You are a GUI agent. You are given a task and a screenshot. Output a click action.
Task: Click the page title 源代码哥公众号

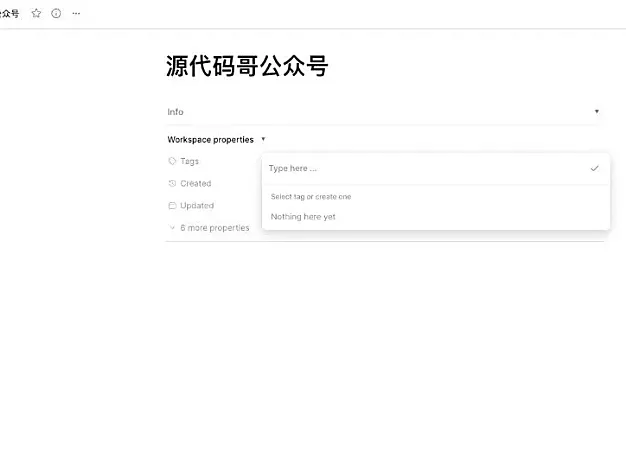(247, 66)
